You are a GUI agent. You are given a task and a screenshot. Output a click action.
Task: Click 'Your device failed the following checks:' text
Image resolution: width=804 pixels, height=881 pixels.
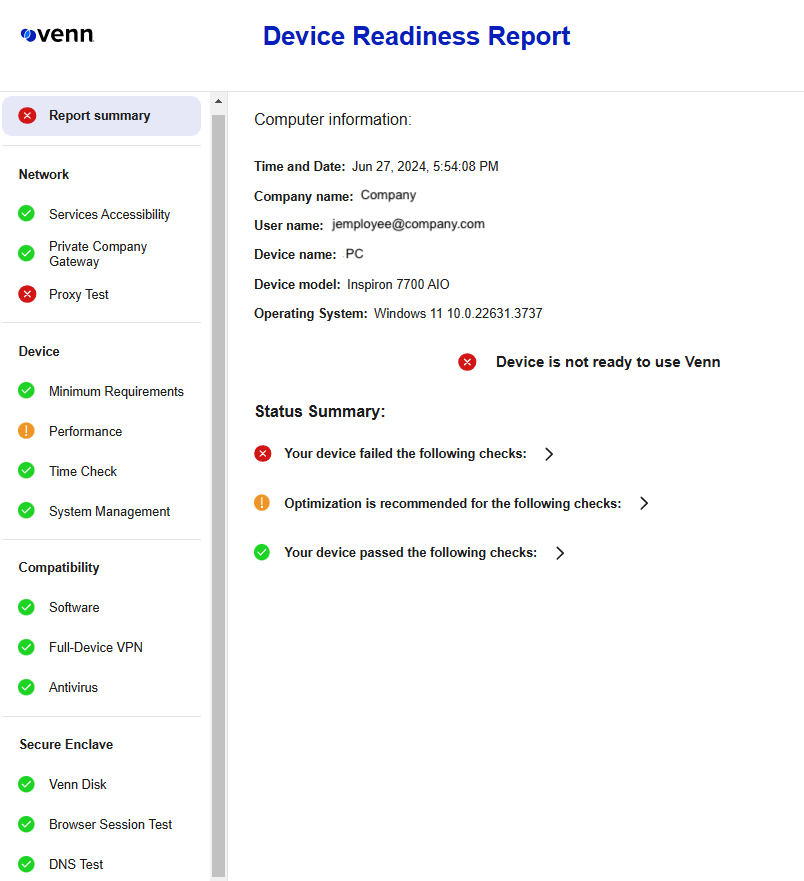(x=405, y=453)
